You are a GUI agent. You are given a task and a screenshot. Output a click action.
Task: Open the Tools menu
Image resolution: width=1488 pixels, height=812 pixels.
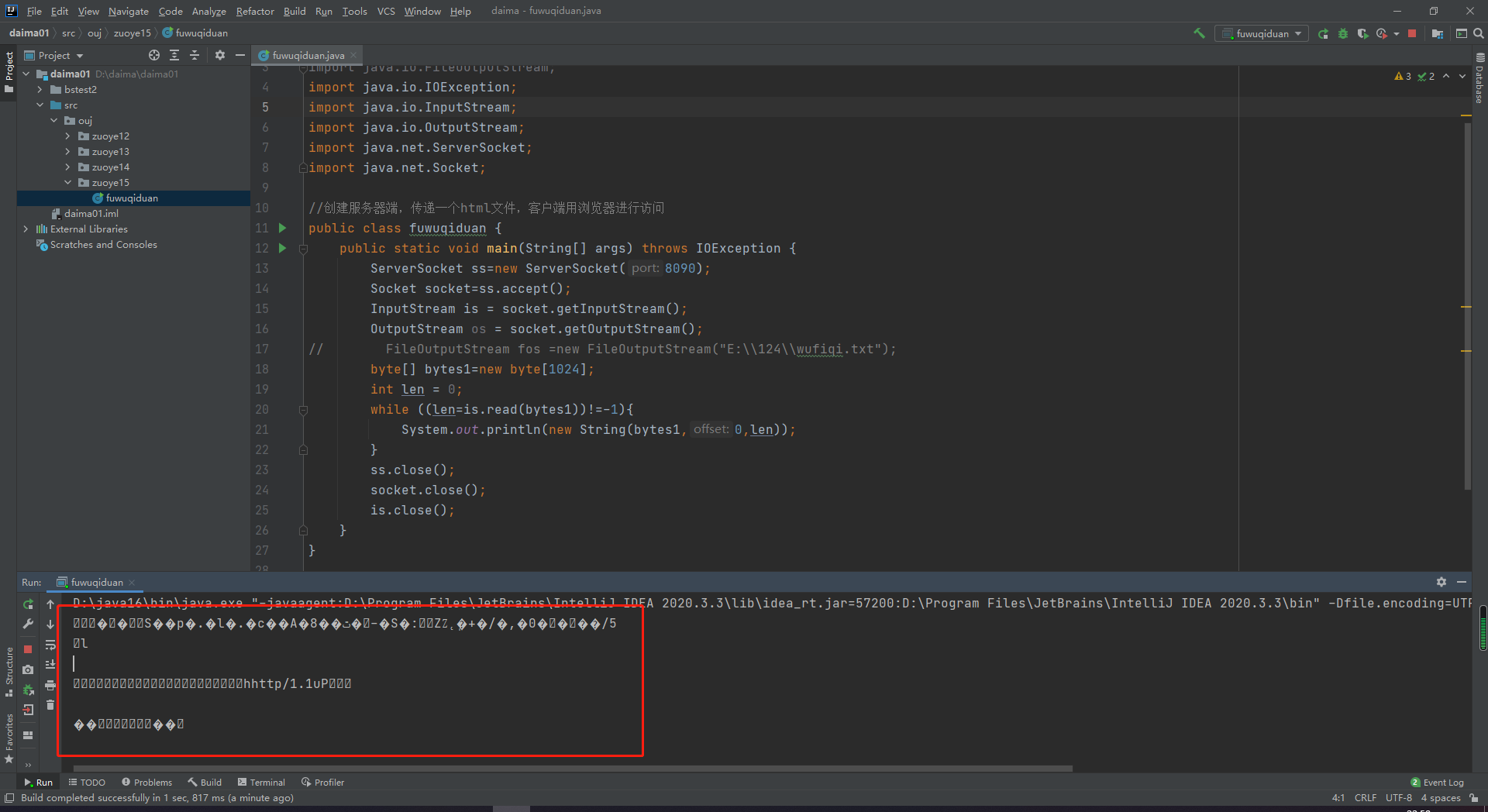[354, 11]
